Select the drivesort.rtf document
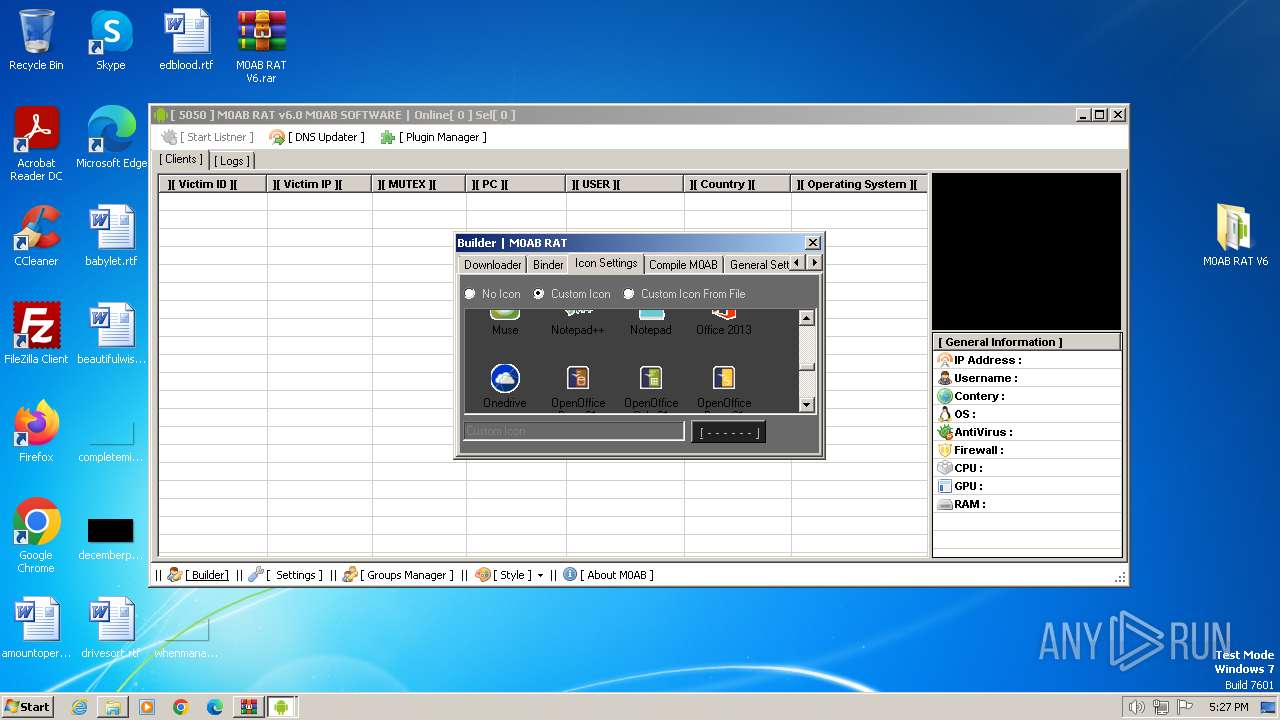Image resolution: width=1280 pixels, height=720 pixels. (111, 628)
